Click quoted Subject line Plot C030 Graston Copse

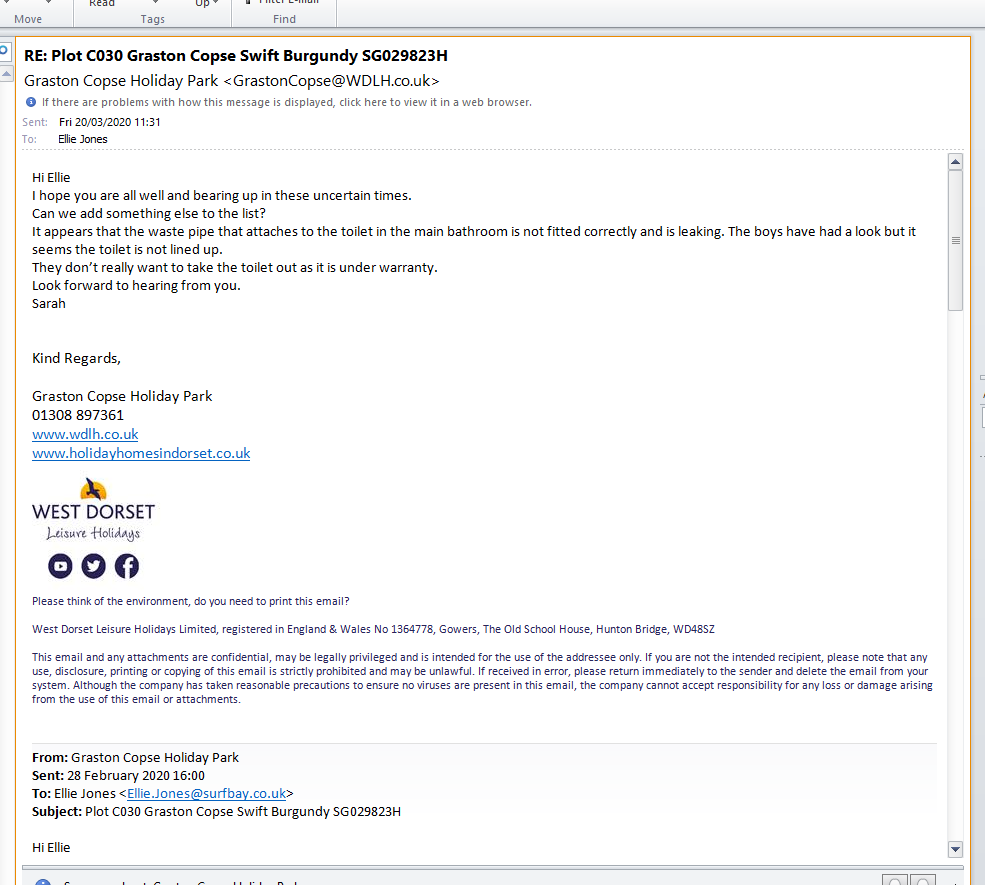click(216, 812)
